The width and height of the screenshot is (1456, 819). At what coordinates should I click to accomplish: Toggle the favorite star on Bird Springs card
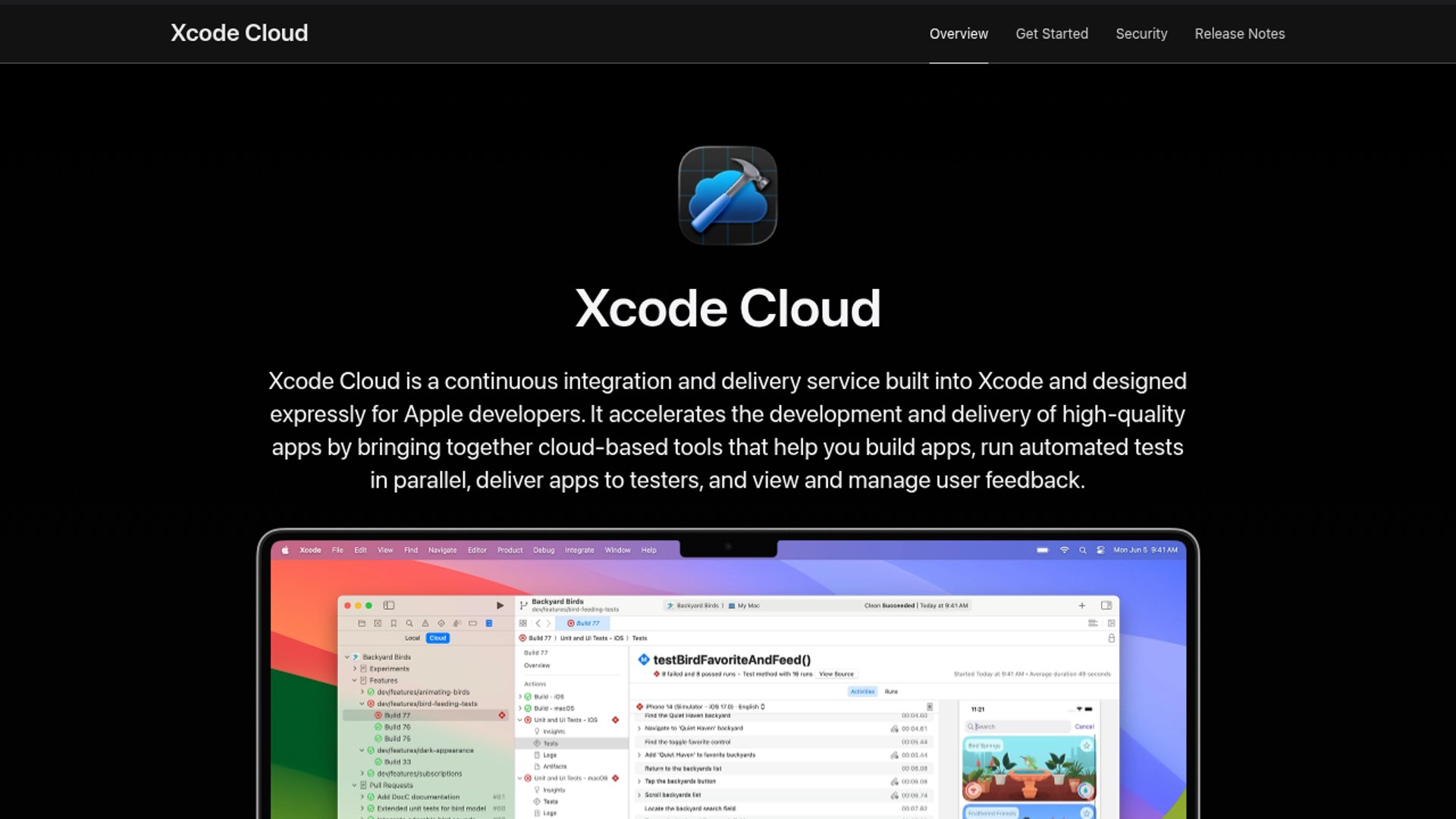(x=1086, y=746)
